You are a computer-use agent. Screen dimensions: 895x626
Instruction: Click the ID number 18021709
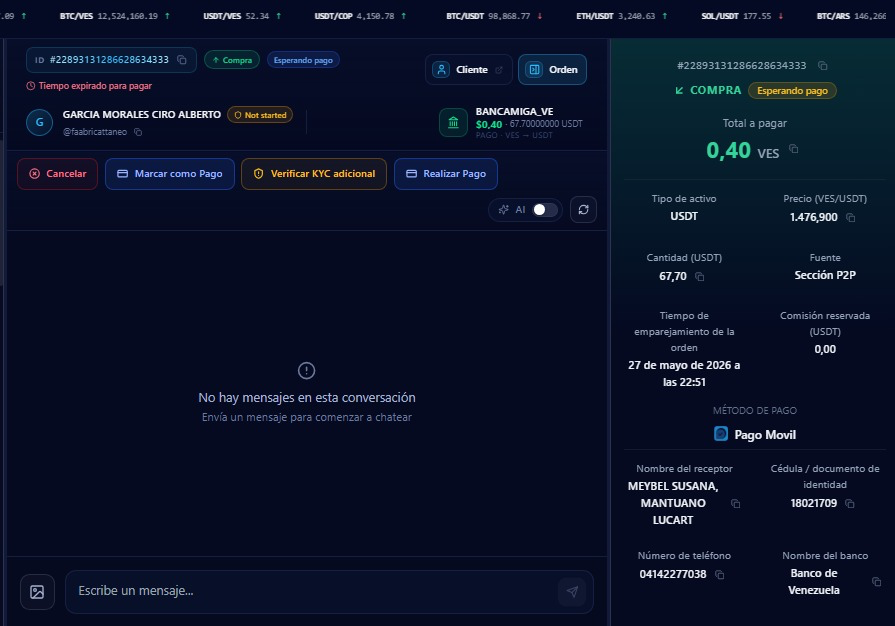tap(813, 503)
